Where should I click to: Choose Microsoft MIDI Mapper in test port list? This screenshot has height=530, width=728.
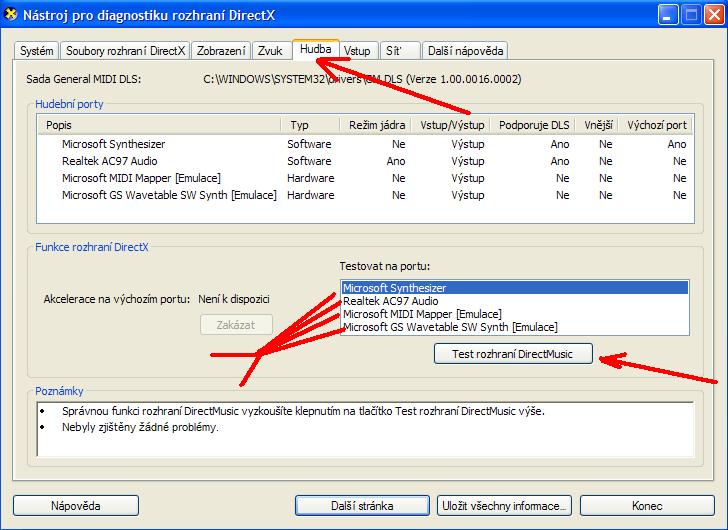(514, 314)
